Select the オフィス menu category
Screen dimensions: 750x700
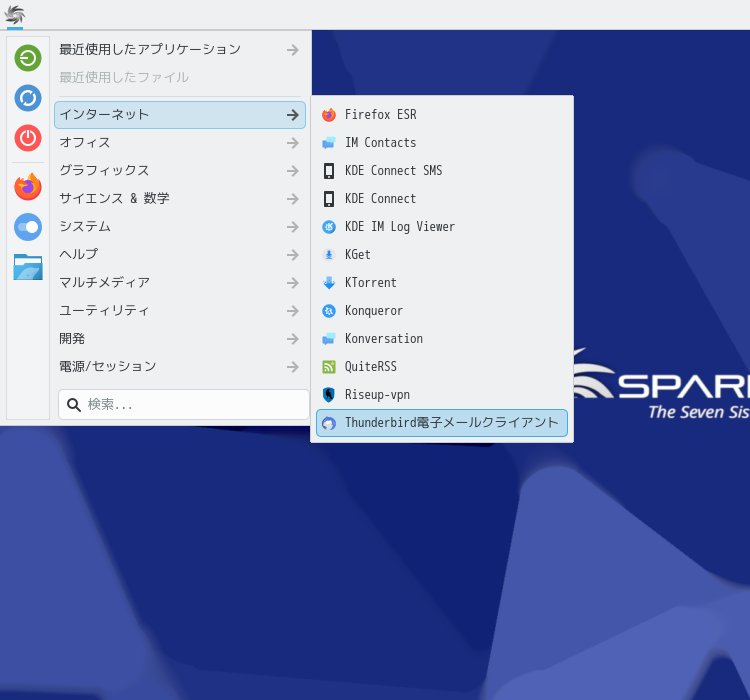coord(180,143)
